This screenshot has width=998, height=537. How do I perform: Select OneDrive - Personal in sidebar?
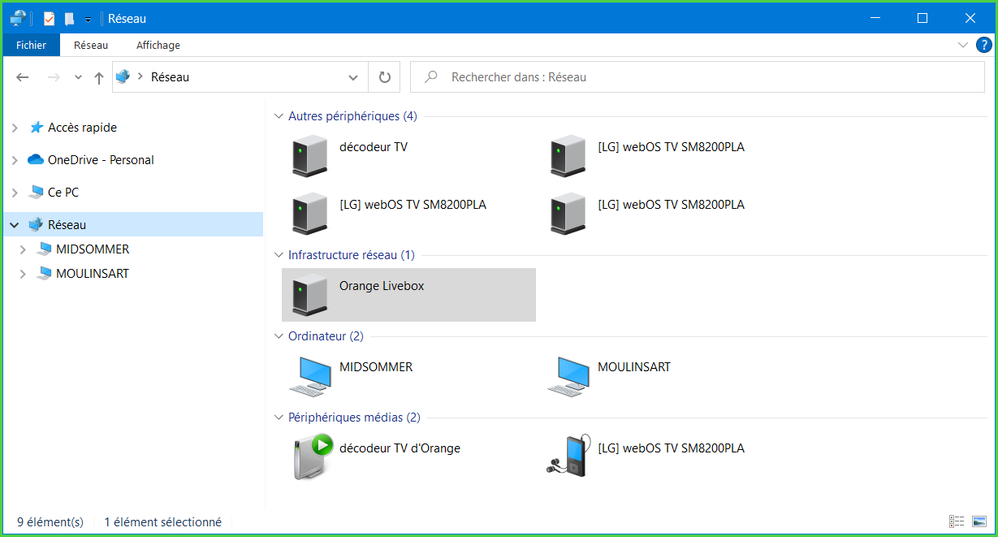coord(100,160)
